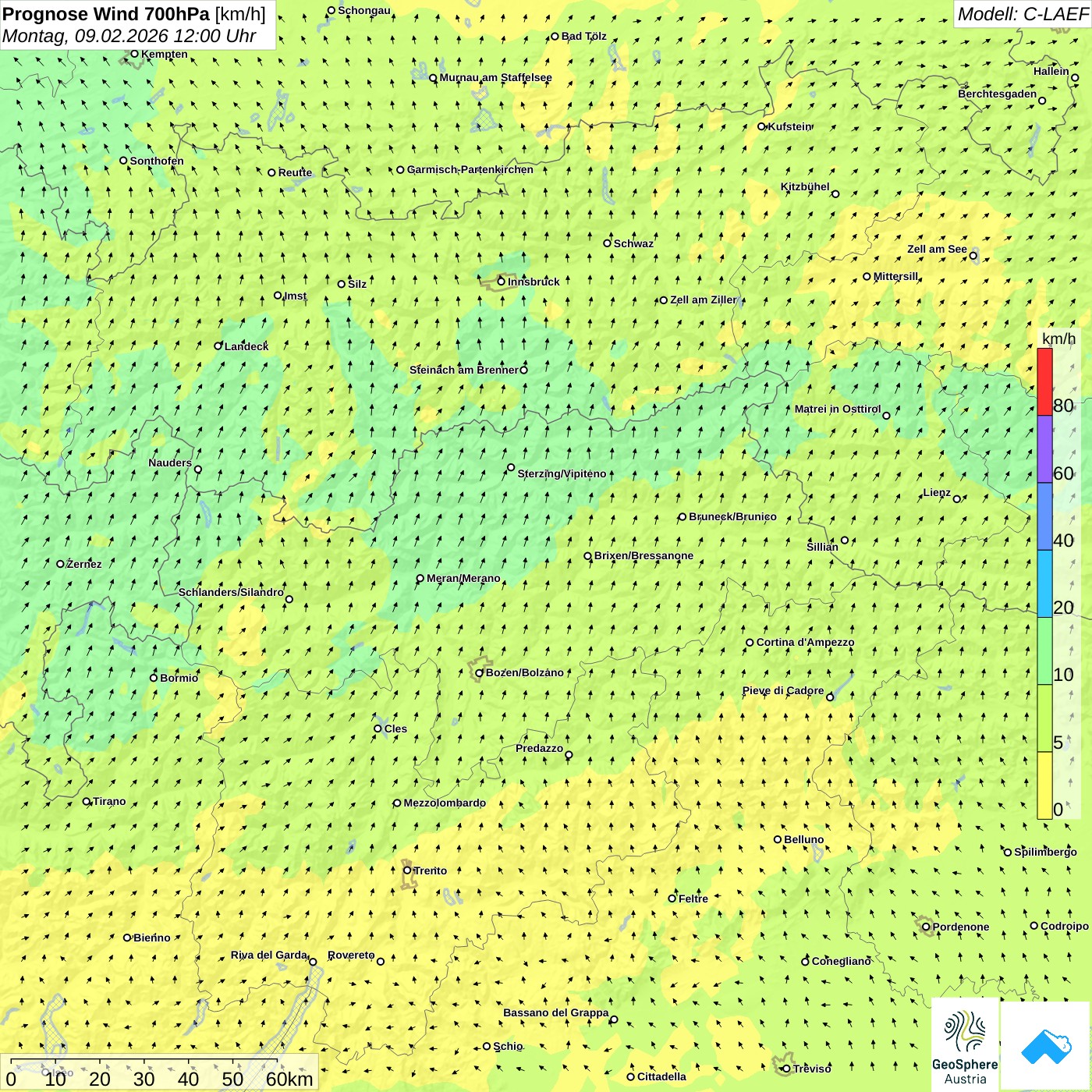The height and width of the screenshot is (1092, 1092).
Task: Click the Kufstein location marker
Action: 762,126
